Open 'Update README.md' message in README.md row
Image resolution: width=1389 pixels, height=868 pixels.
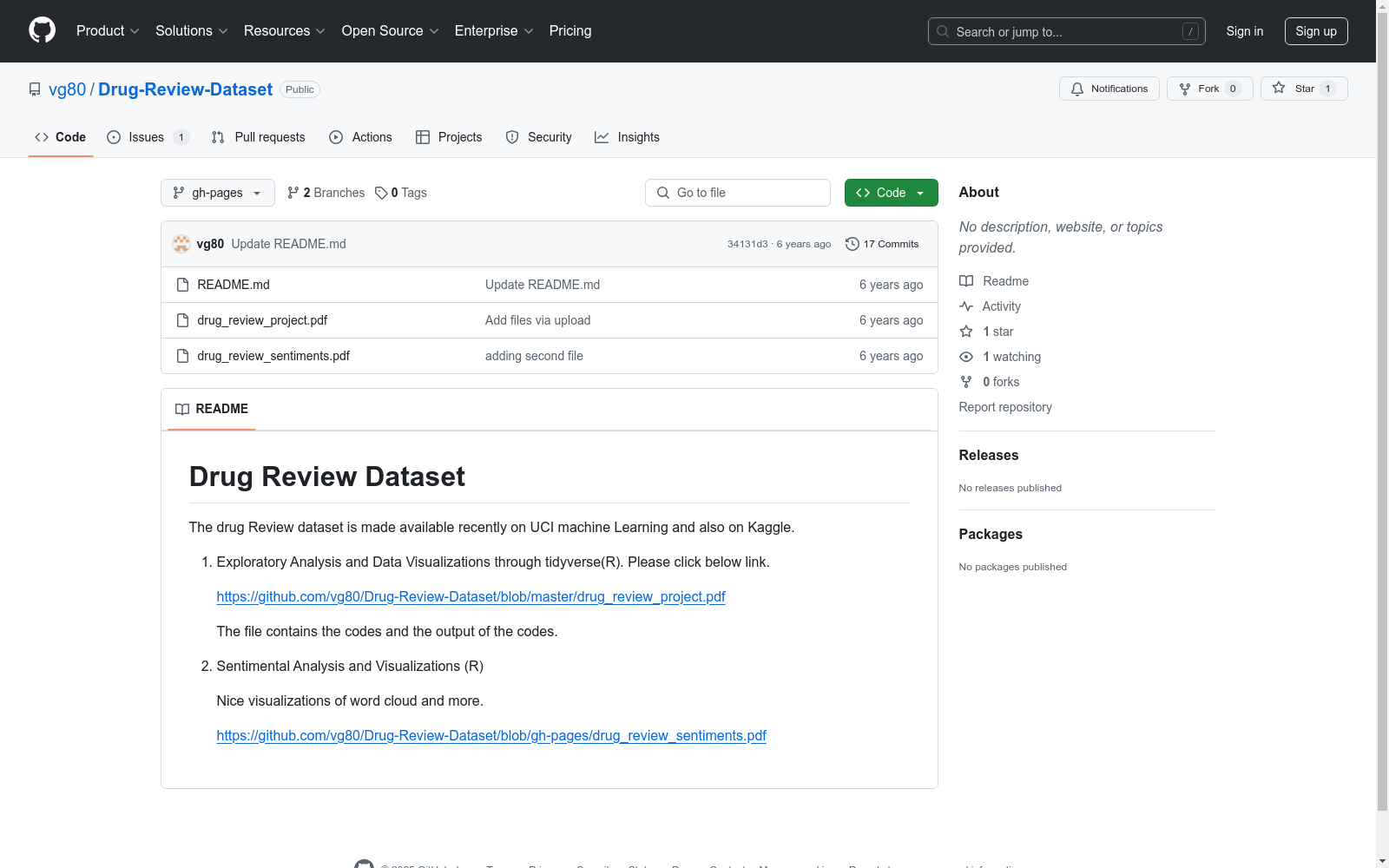click(543, 285)
